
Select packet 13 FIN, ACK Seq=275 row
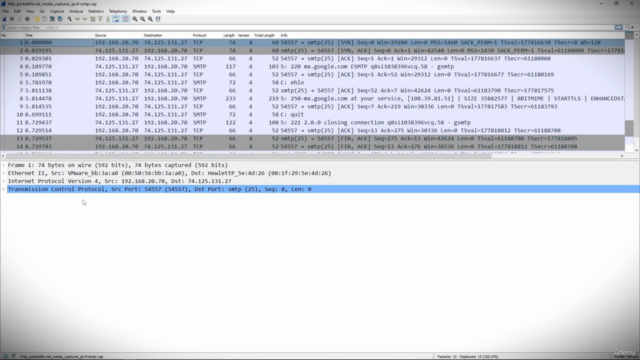(x=312, y=138)
